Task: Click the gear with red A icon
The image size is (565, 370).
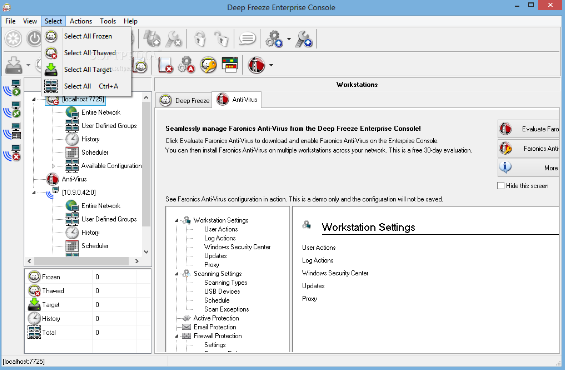Action: pyautogui.click(x=187, y=65)
